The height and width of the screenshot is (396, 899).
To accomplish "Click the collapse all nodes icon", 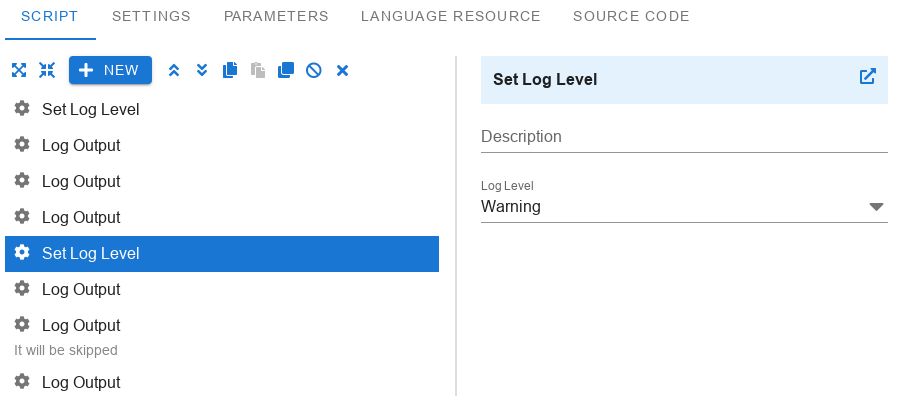I will pos(47,70).
